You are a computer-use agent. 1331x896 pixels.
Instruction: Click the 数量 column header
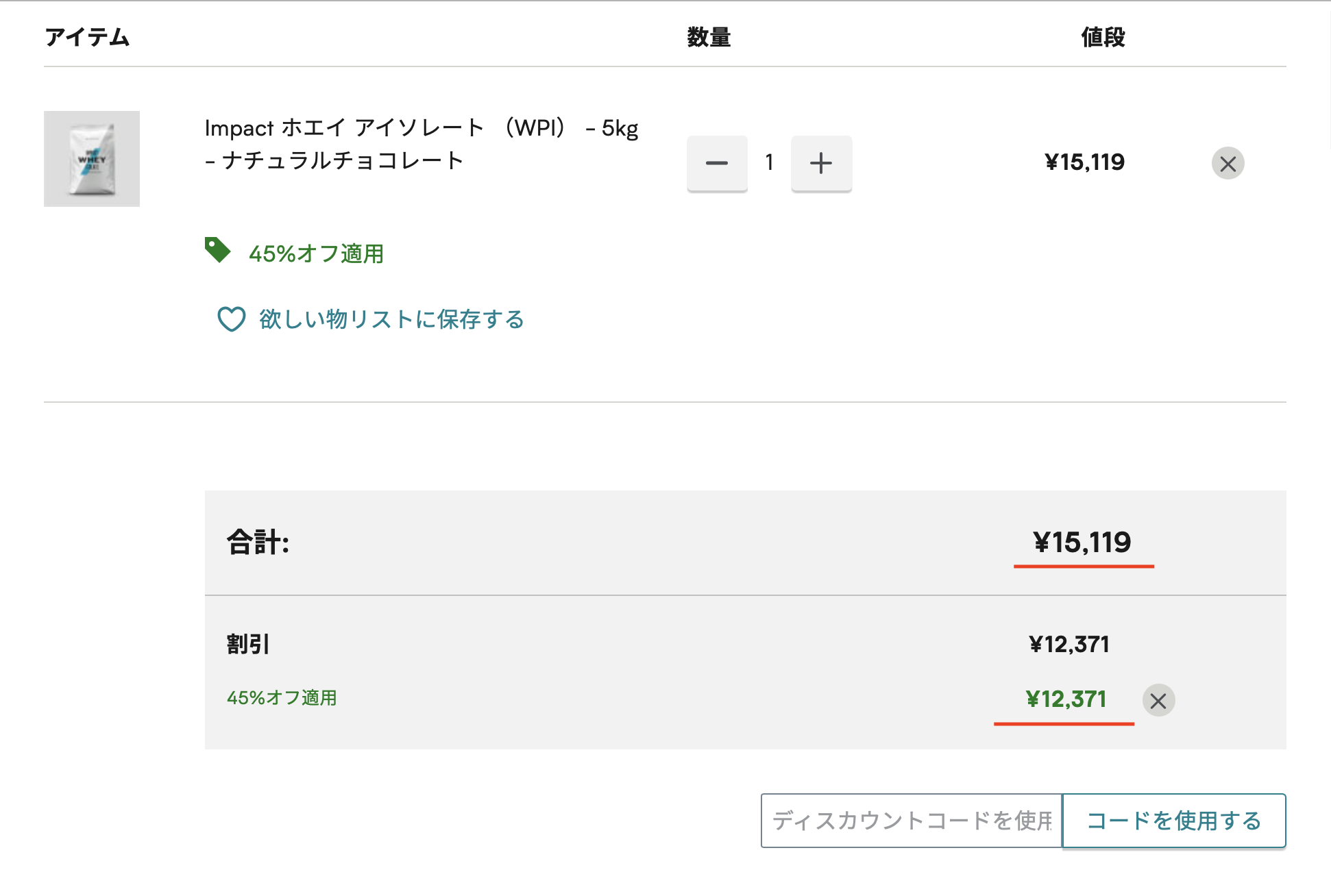coord(709,37)
